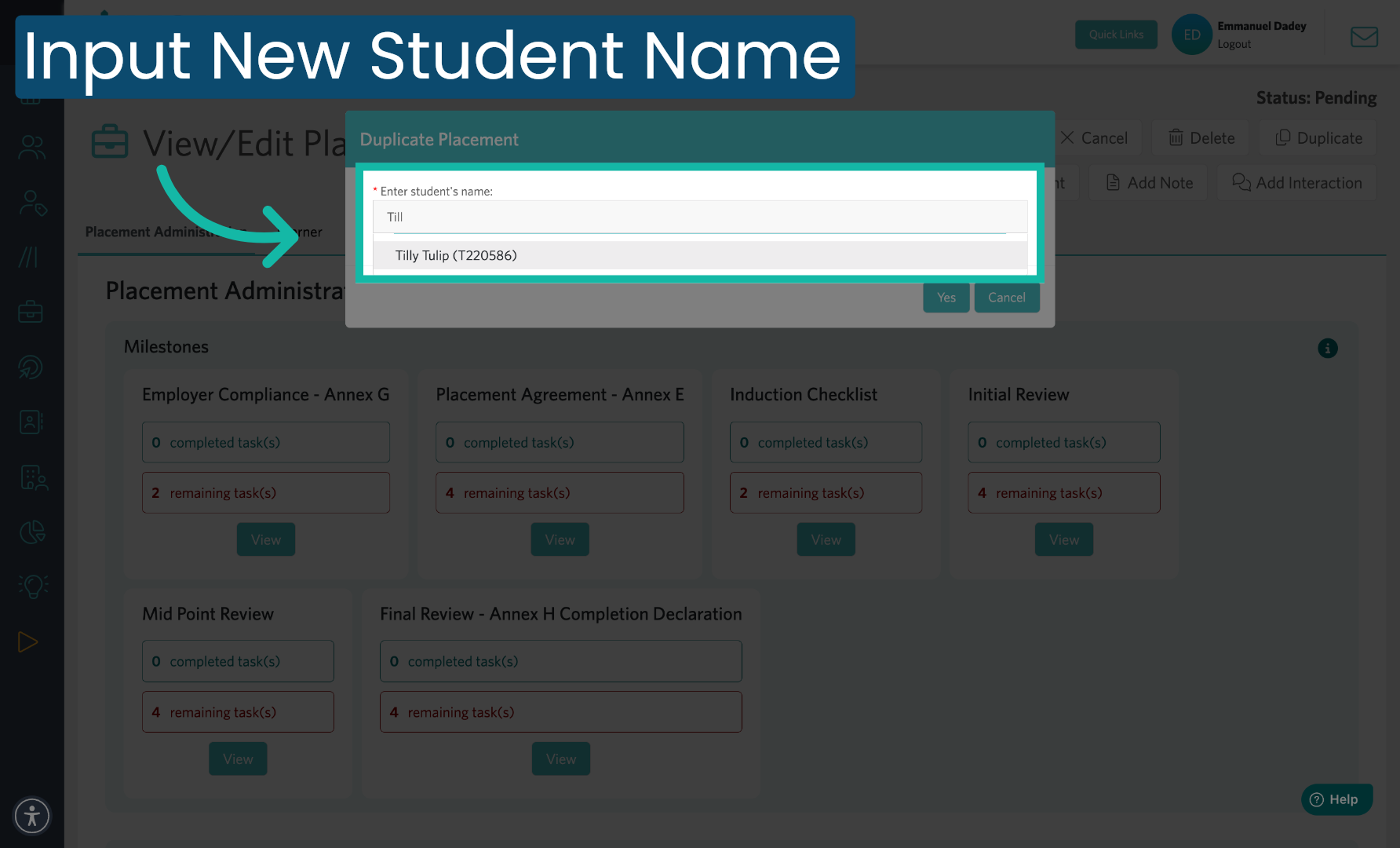Viewport: 1400px width, 848px height.
Task: Open the Quick Links menu
Action: [x=1116, y=34]
